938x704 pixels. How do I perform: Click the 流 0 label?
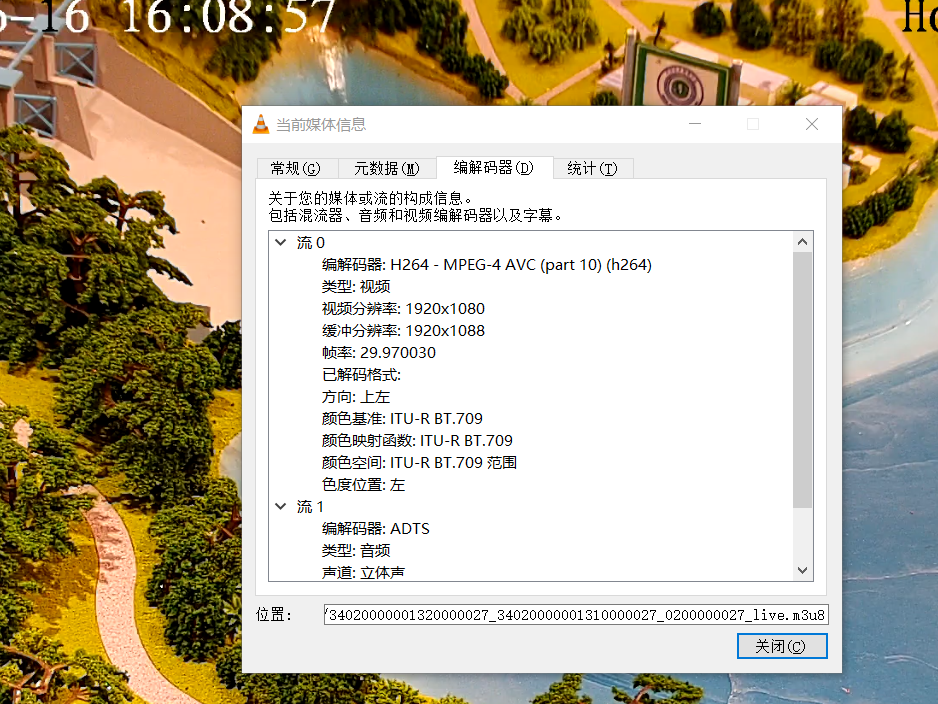[x=310, y=242]
